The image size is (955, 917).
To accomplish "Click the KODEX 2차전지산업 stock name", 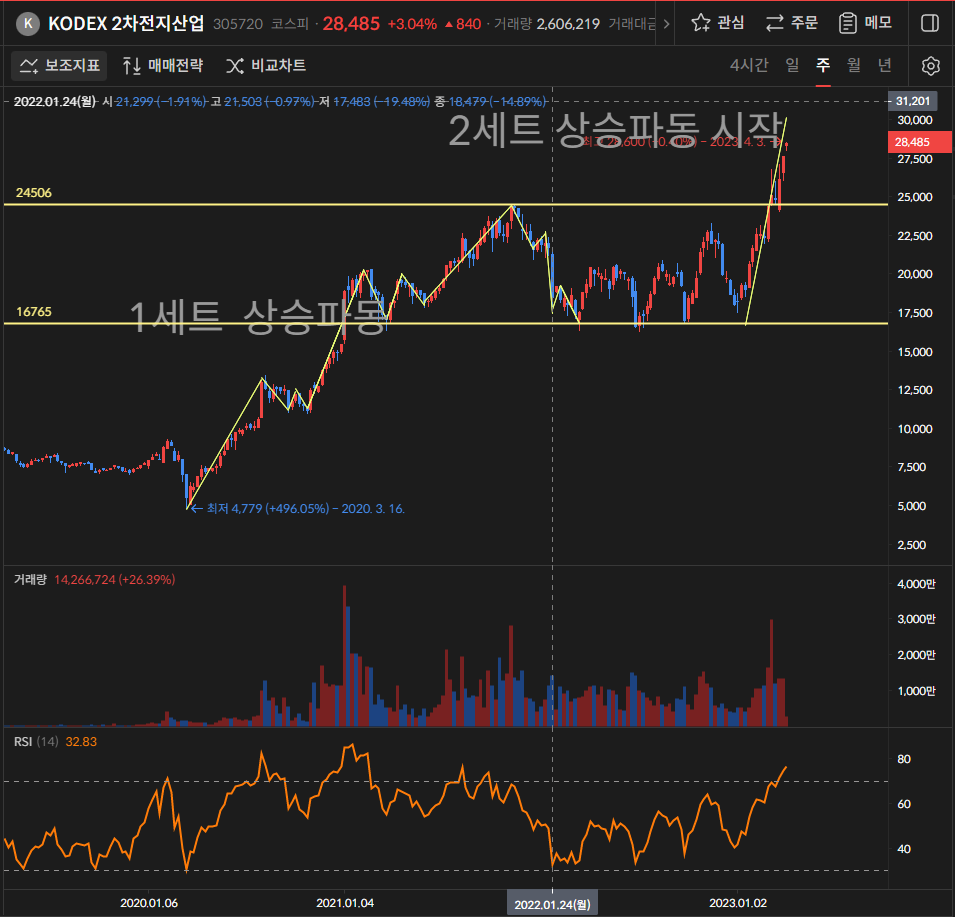I will pyautogui.click(x=126, y=24).
